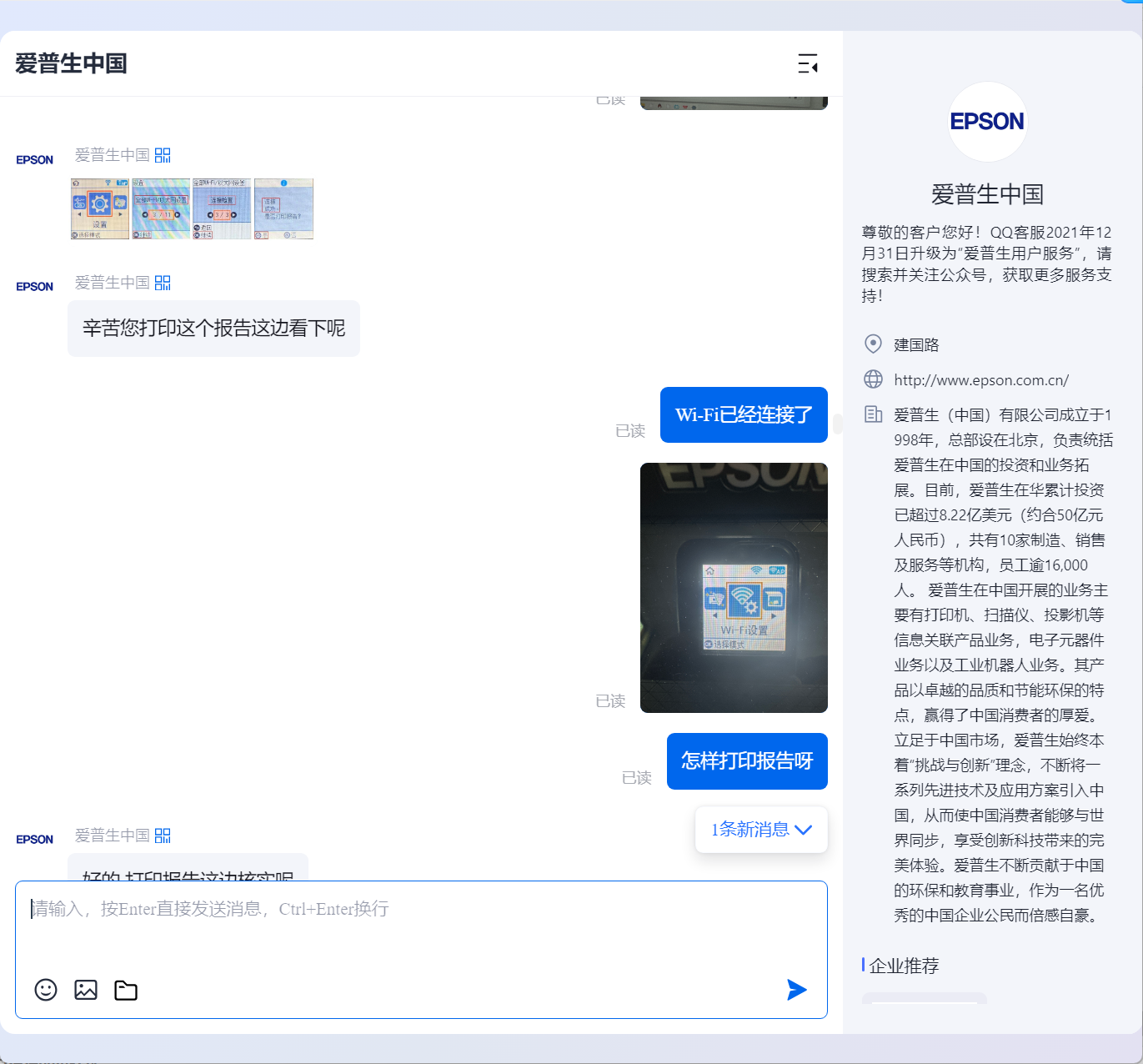This screenshot has width=1143, height=1064.
Task: Click EPSON avatar beside 辛苦您打印 message
Action: pos(35,286)
